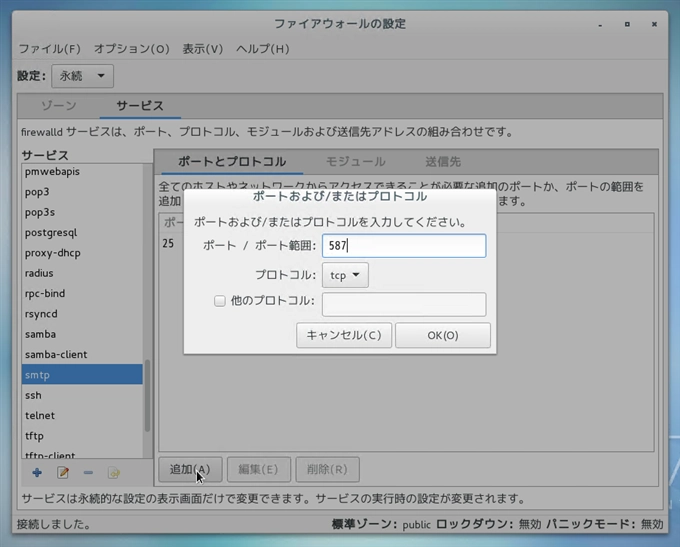Click the other protocol text field
Screen dimensions: 680x547
pos(404,304)
